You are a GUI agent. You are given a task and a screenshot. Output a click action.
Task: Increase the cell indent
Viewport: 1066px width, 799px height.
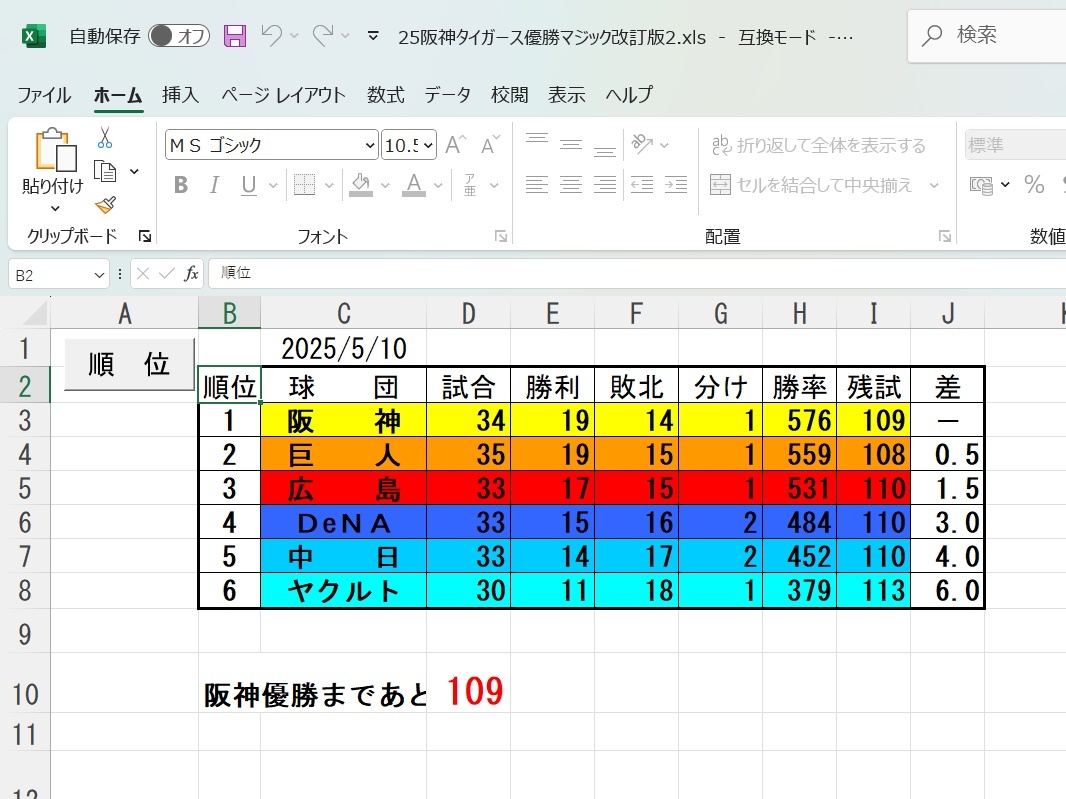(x=676, y=184)
